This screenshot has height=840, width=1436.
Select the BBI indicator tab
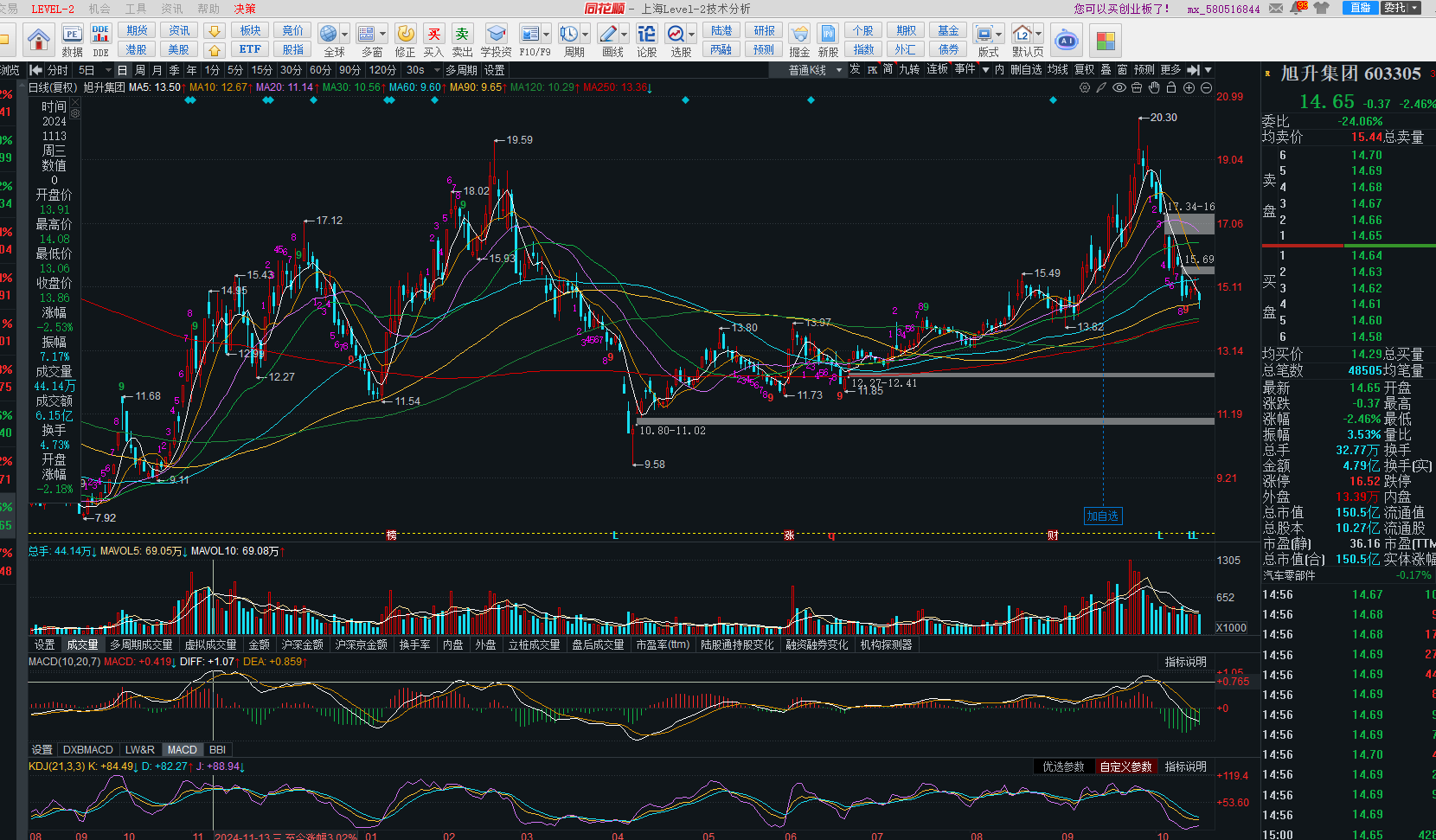(x=217, y=750)
